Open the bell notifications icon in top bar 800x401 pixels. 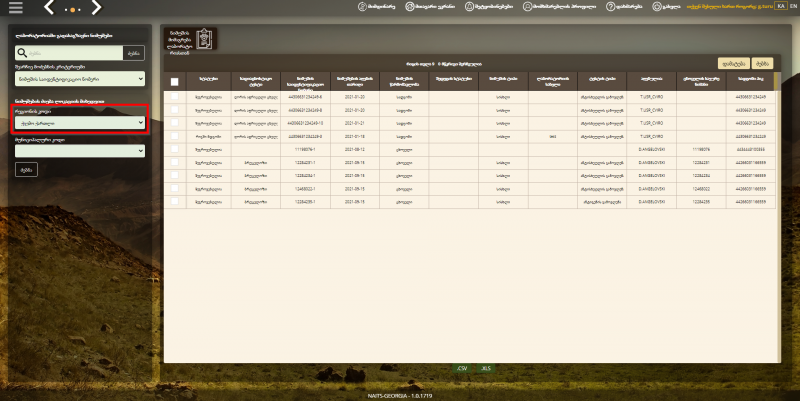pyautogui.click(x=469, y=7)
